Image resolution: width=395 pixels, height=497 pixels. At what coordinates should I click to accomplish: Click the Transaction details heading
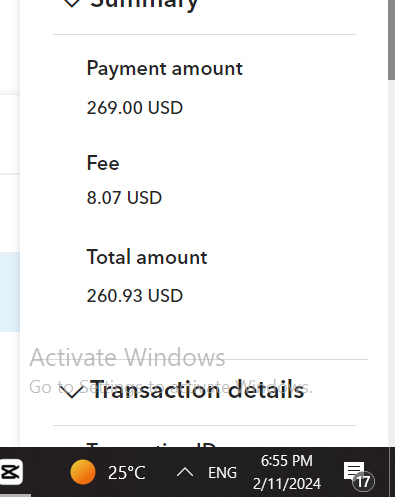point(197,390)
